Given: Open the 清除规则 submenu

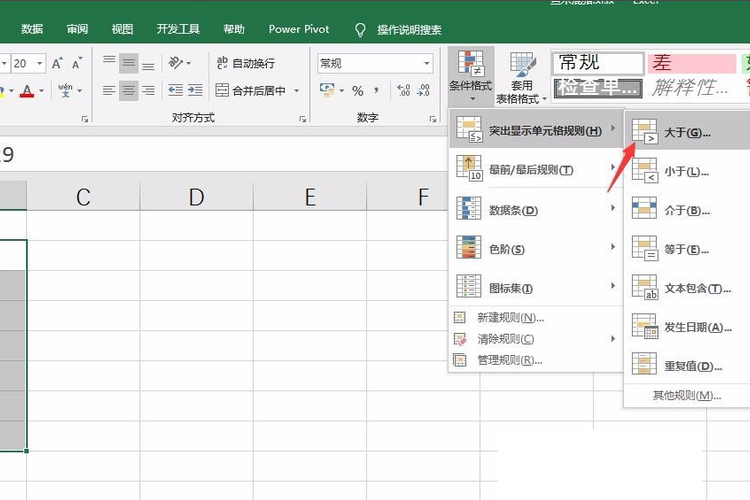Looking at the screenshot, I should tap(536, 339).
